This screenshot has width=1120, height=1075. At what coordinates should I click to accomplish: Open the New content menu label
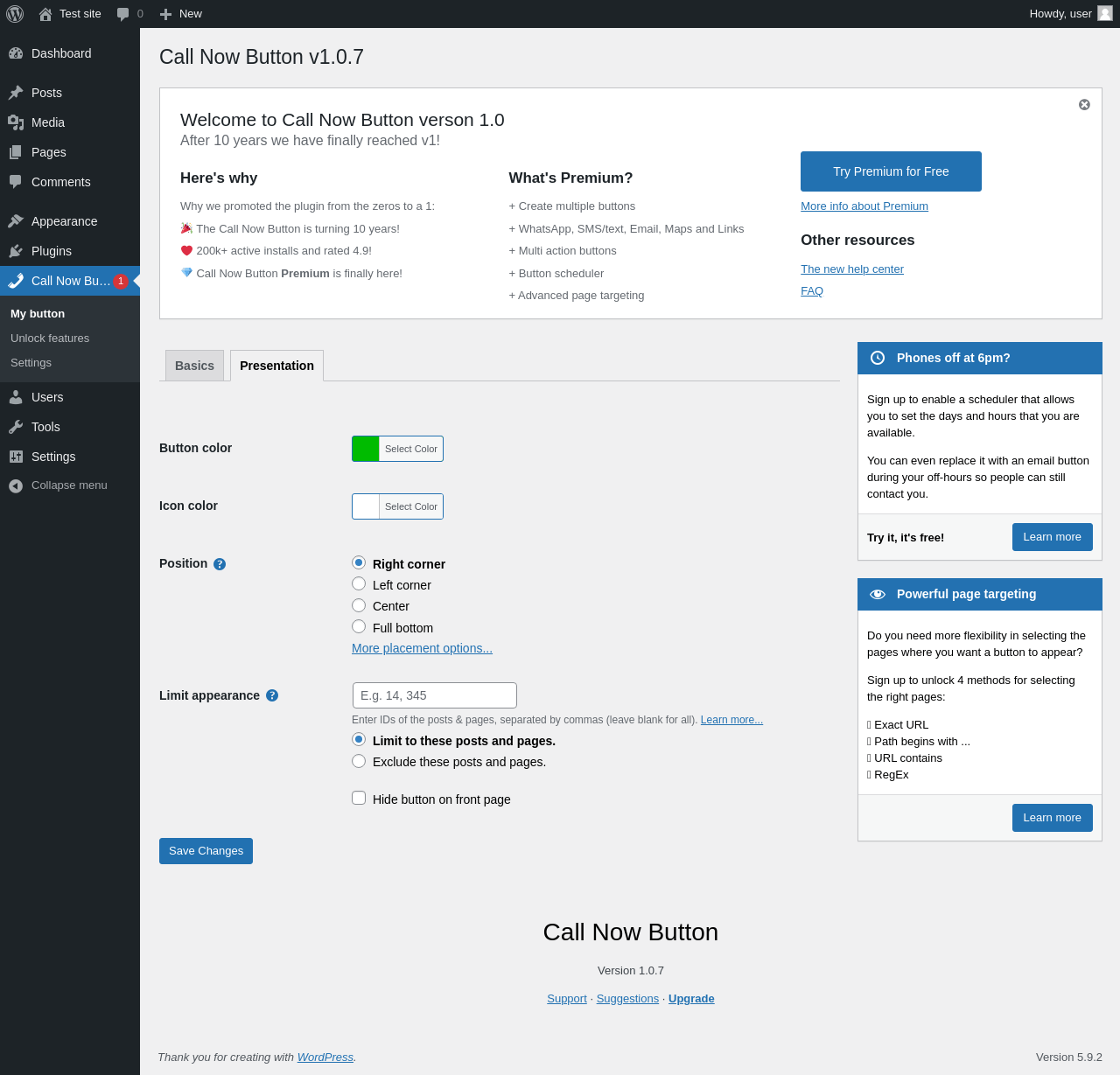[191, 14]
